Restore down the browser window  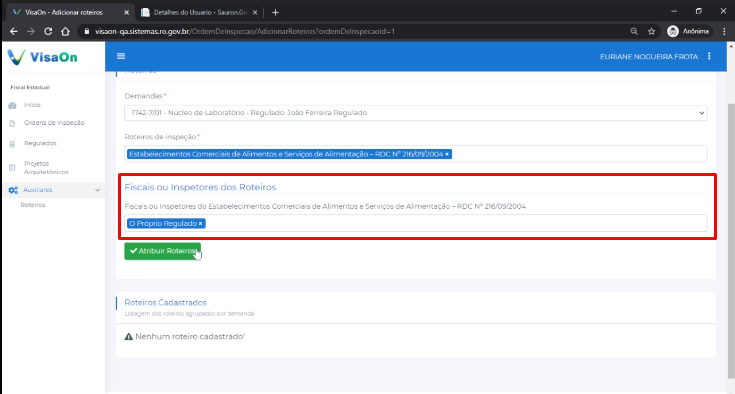click(698, 11)
